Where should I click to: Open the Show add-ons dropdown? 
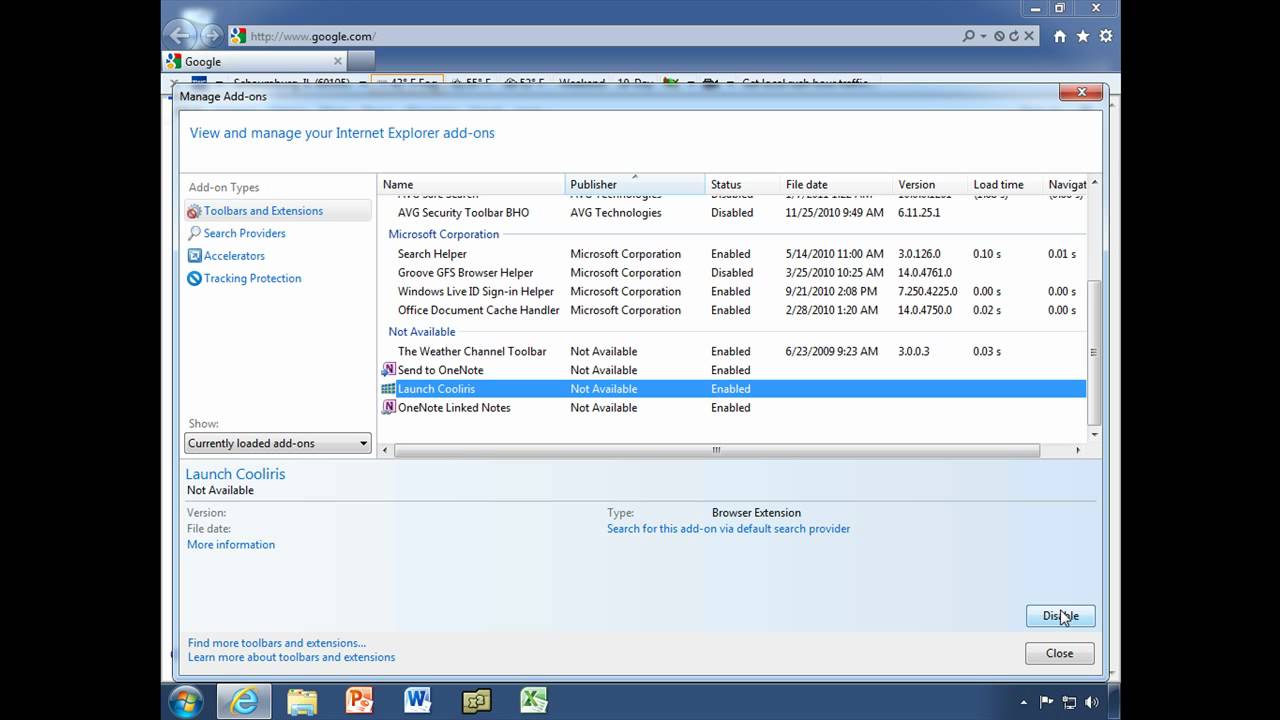pos(278,443)
